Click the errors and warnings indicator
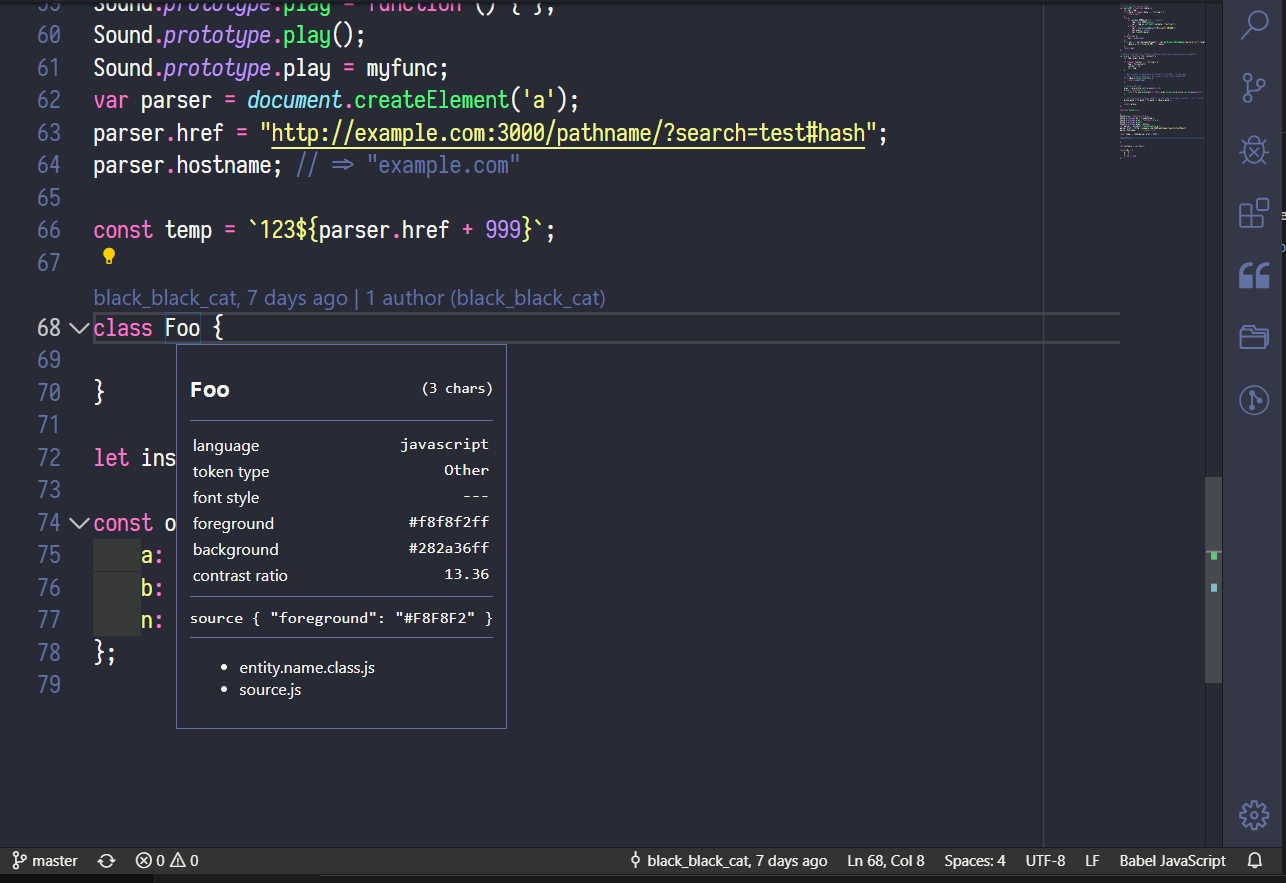This screenshot has width=1286, height=883. [x=166, y=860]
